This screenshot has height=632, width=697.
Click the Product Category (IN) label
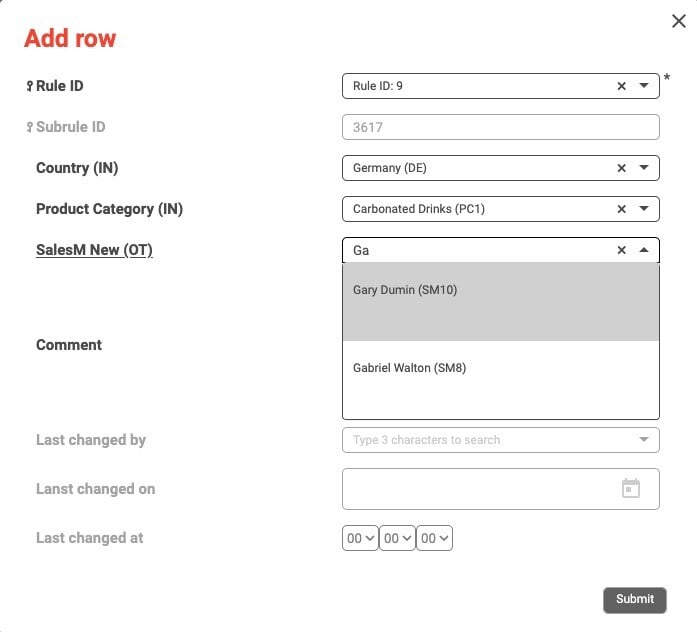(x=109, y=209)
